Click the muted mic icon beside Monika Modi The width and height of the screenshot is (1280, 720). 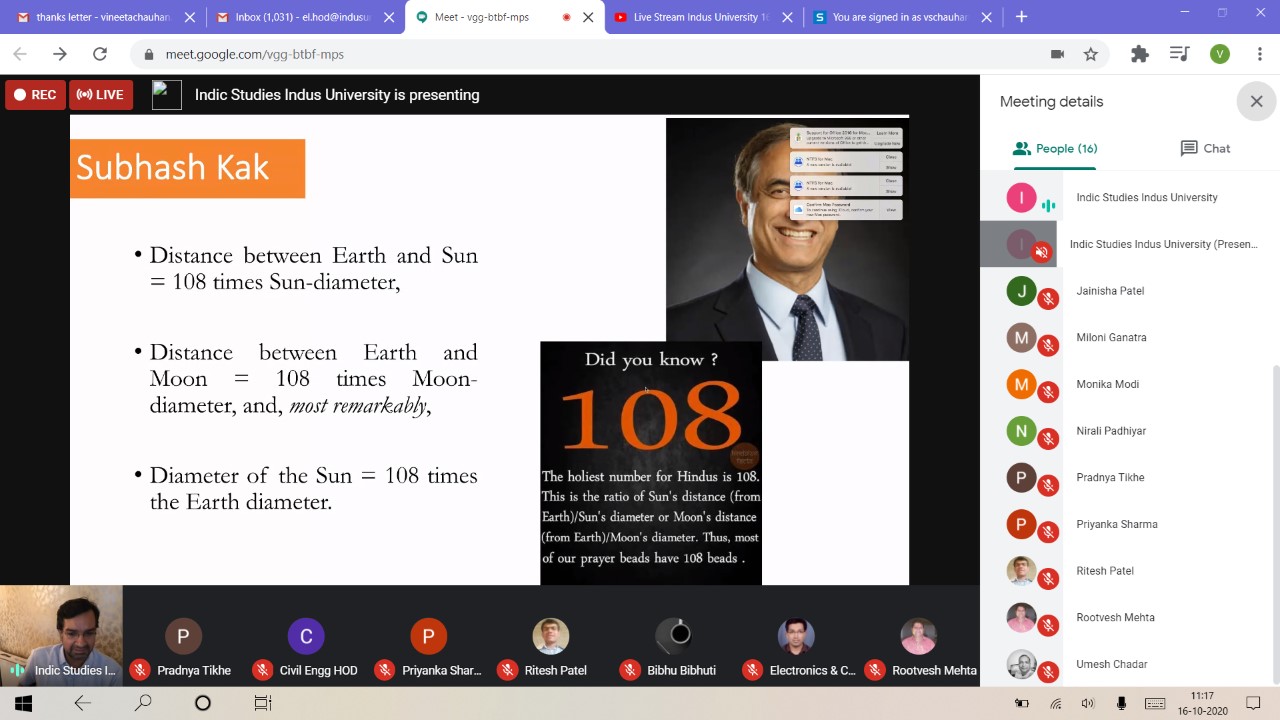coord(1048,392)
